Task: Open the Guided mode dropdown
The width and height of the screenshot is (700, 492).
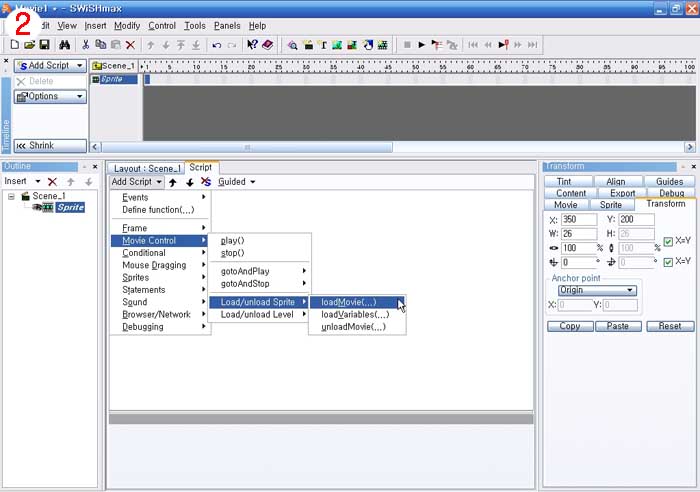Action: pyautogui.click(x=237, y=182)
